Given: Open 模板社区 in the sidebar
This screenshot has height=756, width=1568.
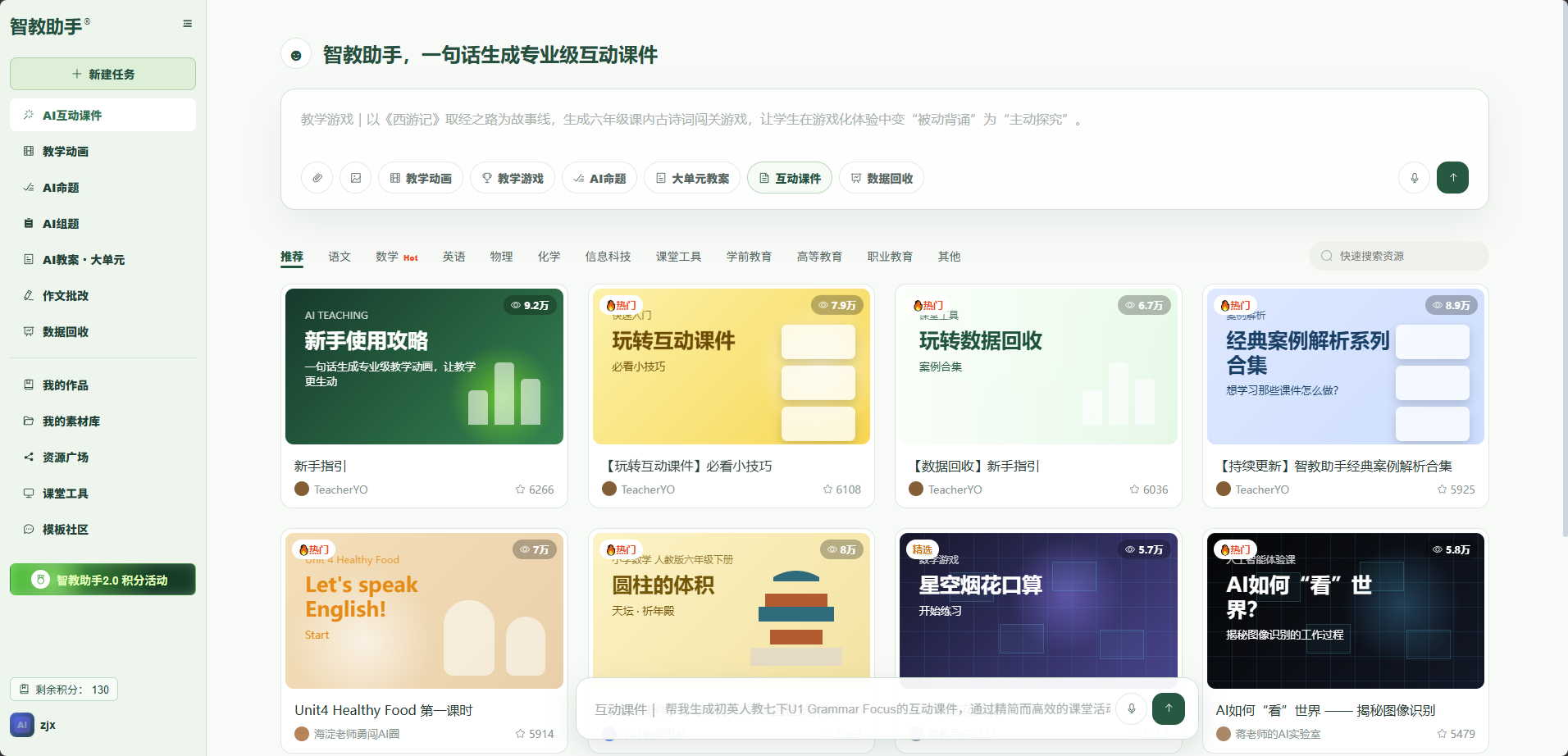Looking at the screenshot, I should (x=103, y=530).
